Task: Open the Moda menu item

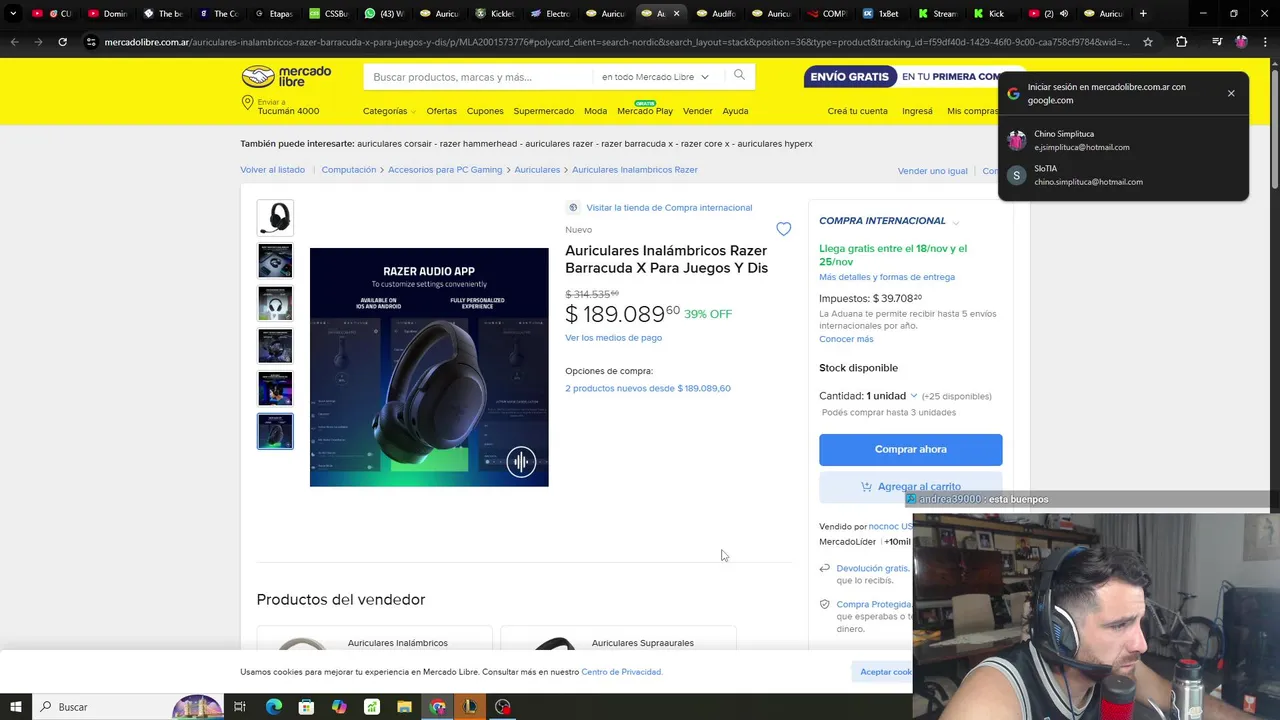Action: click(595, 111)
